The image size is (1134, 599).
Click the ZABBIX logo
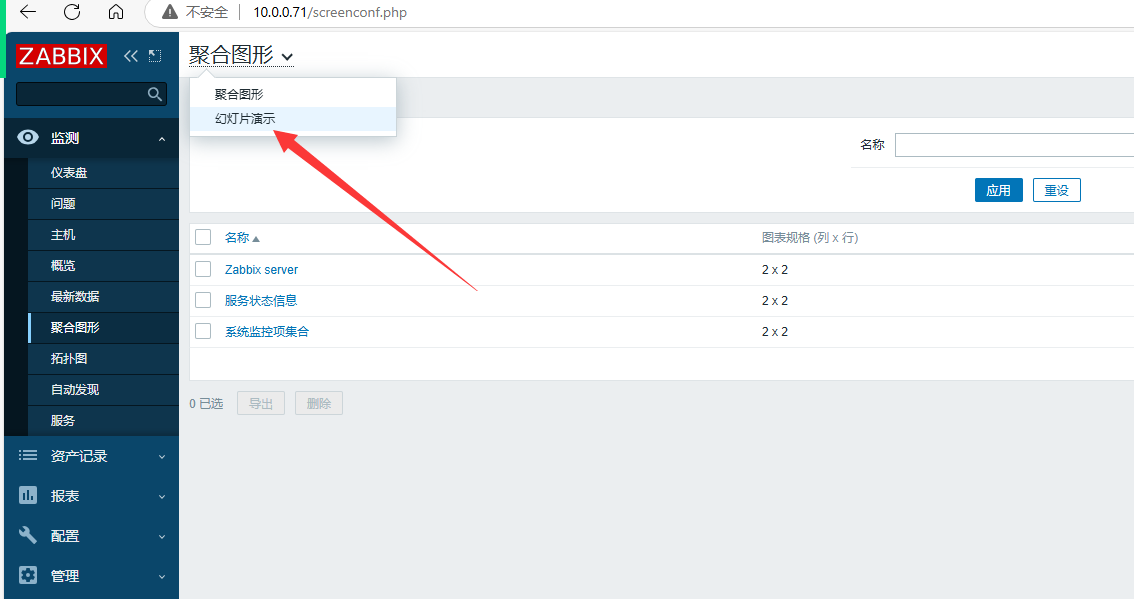click(x=61, y=56)
